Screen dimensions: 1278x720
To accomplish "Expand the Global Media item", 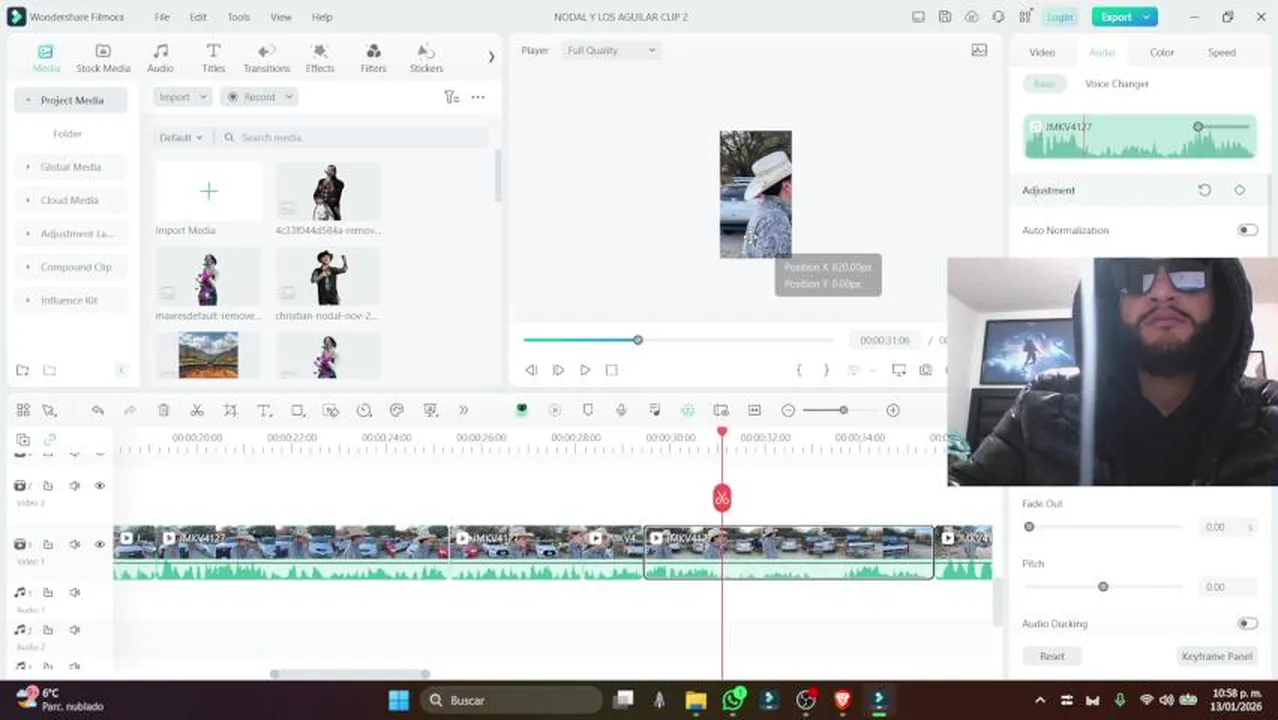I will pyautogui.click(x=28, y=167).
